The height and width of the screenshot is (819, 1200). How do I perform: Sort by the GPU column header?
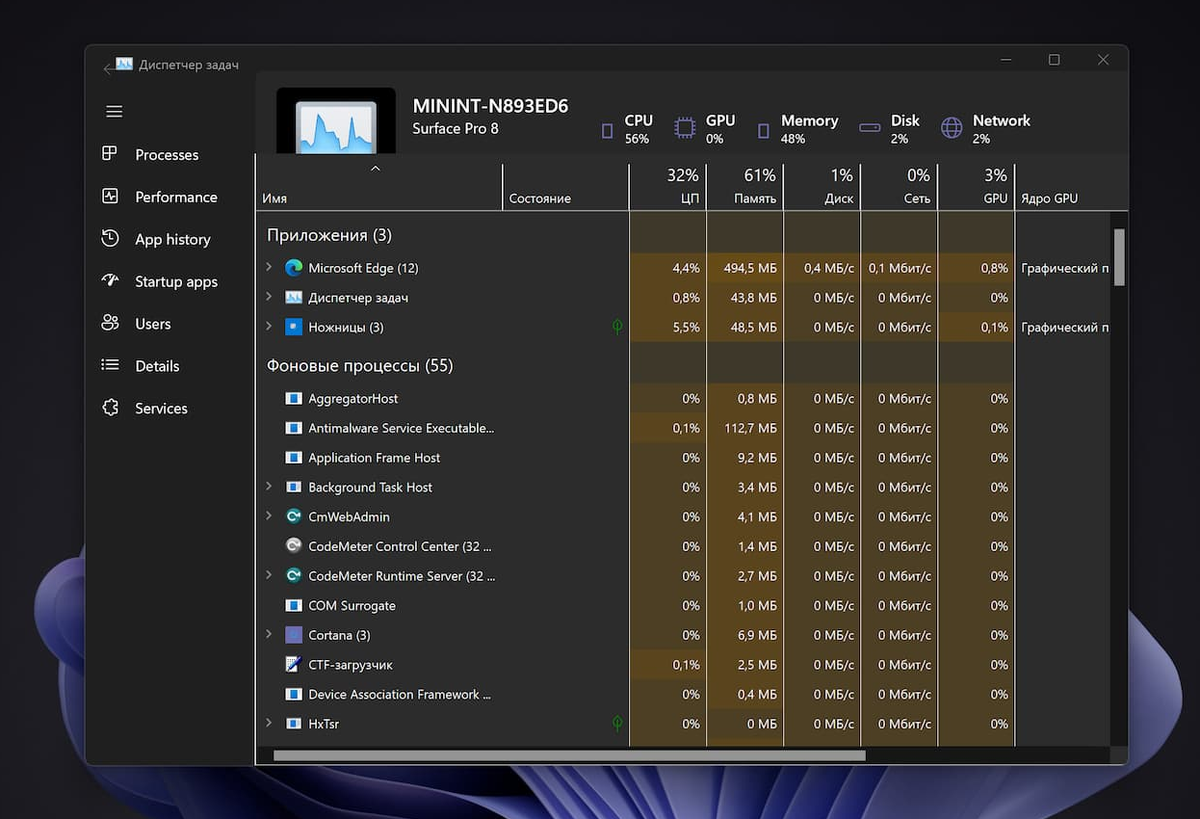click(976, 187)
